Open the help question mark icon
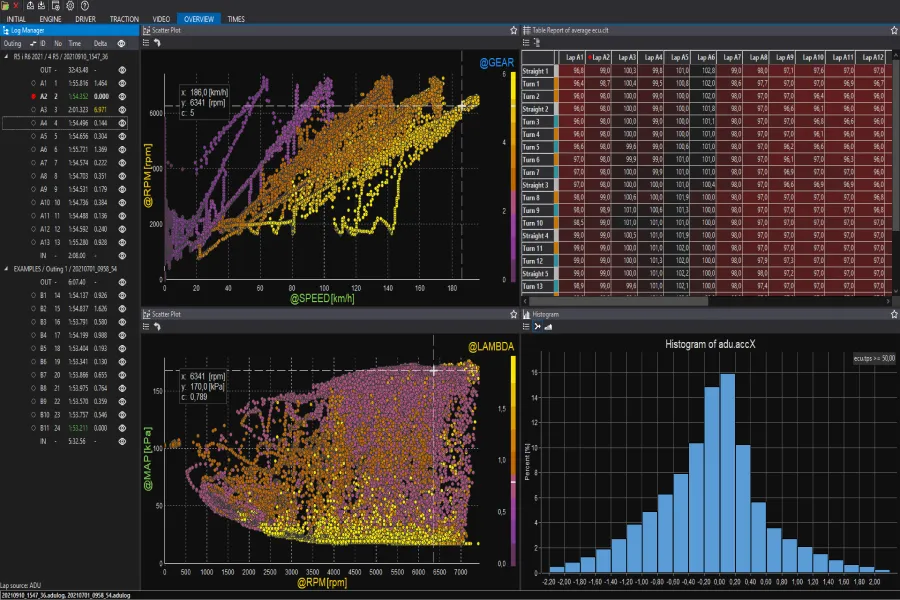This screenshot has height=600, width=900. pos(85,6)
